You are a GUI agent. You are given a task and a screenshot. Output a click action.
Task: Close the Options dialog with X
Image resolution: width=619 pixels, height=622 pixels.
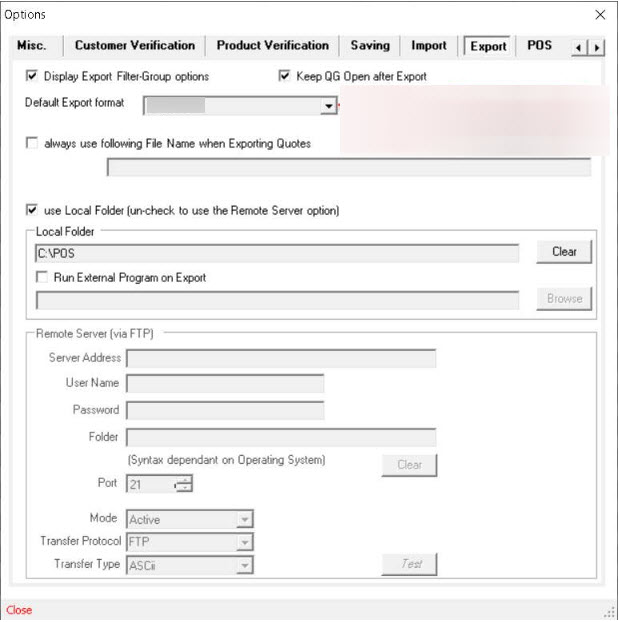click(x=600, y=15)
